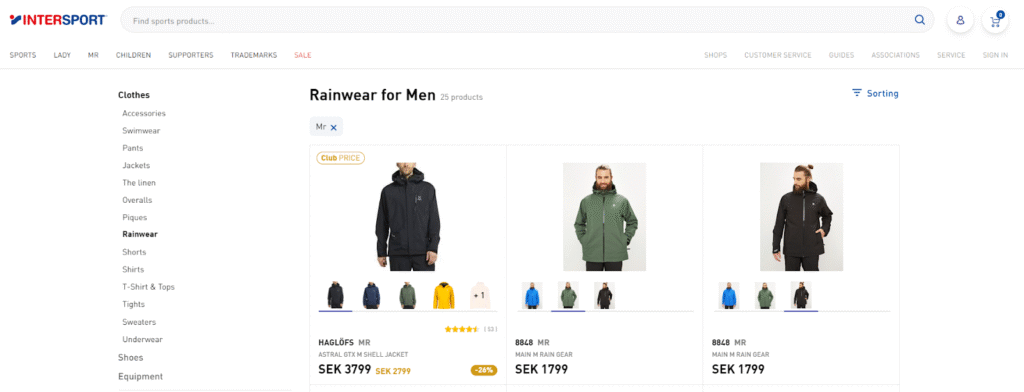Show the +1 more color variants
The width and height of the screenshot is (1024, 392).
479,295
